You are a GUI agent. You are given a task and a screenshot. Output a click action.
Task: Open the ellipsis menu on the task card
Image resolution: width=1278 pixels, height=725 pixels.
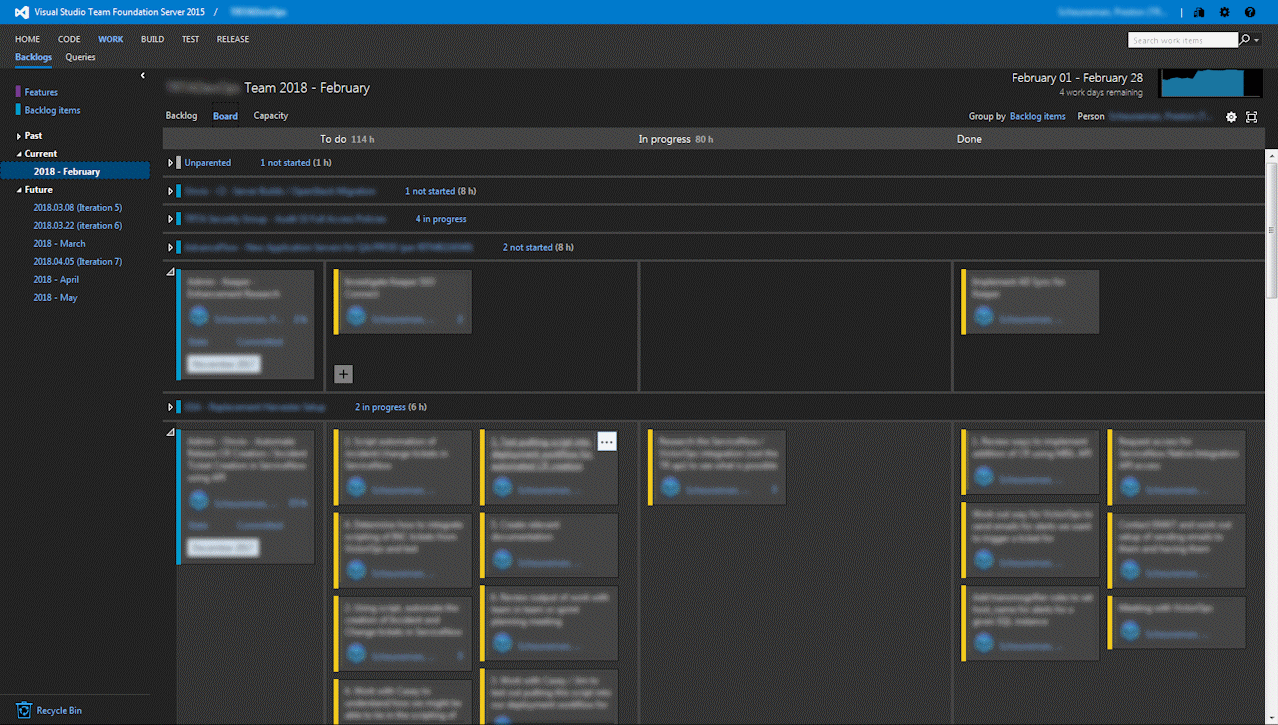point(607,441)
